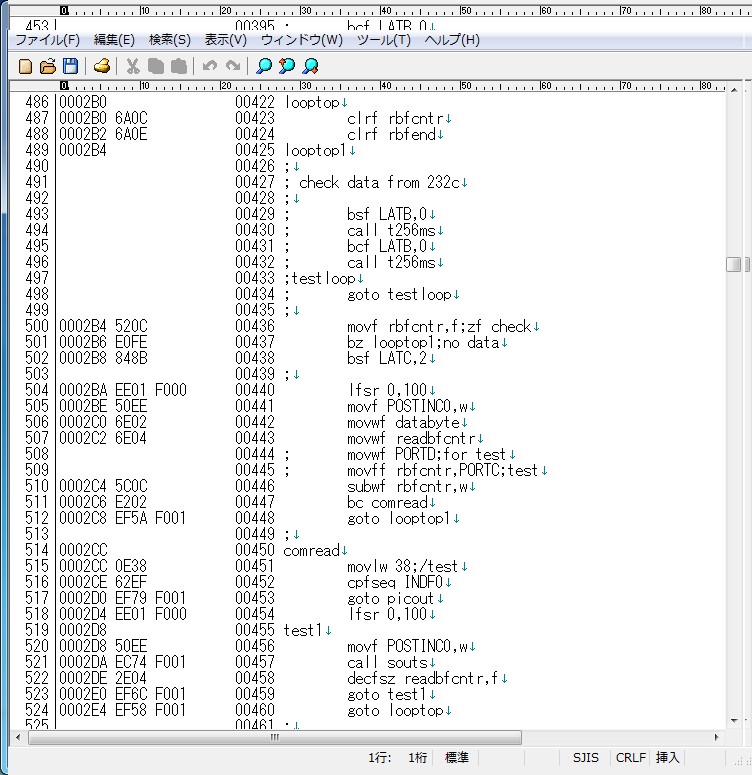The height and width of the screenshot is (775, 752).
Task: Click the horizontal scrollbar right arrow
Action: point(716,737)
